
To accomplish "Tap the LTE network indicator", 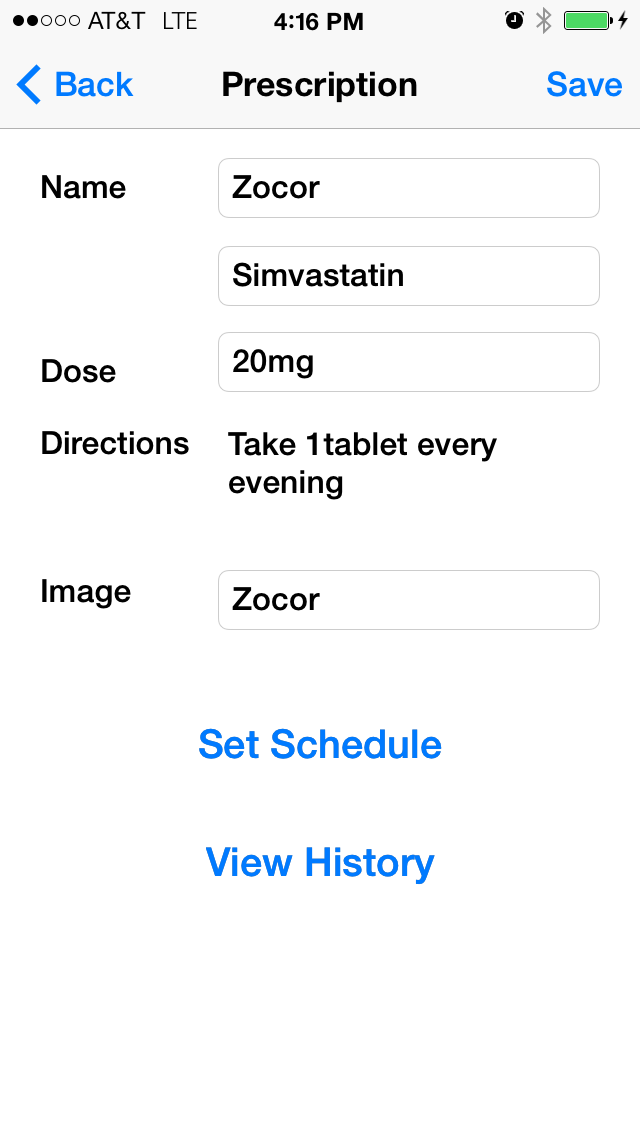I will pos(179,18).
